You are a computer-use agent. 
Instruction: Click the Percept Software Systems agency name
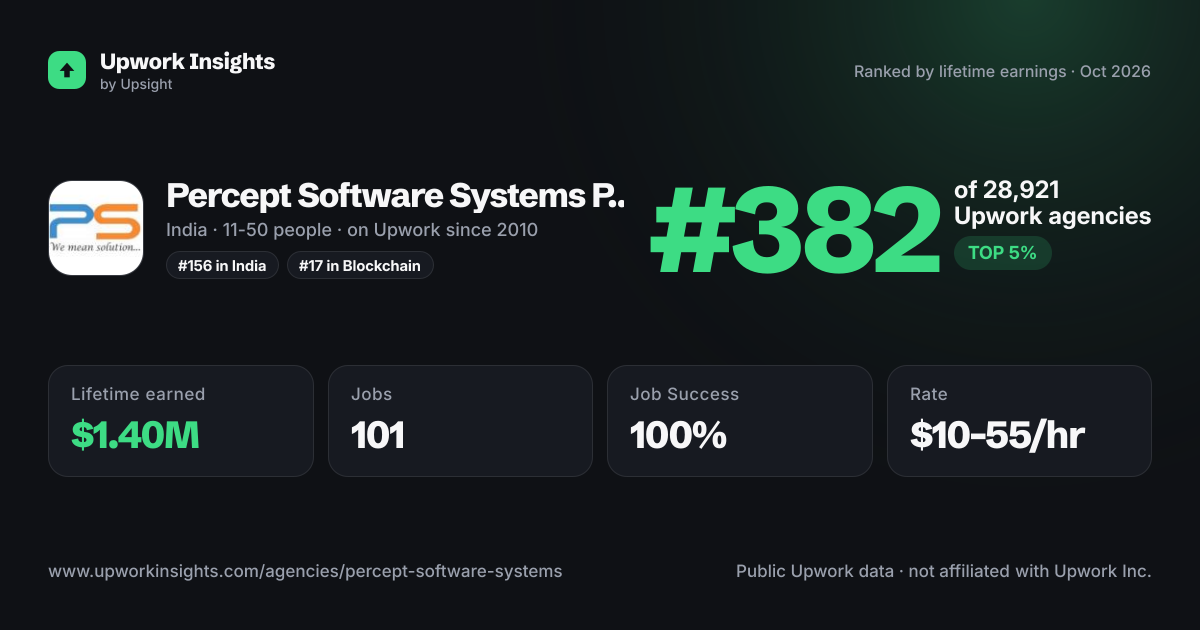(x=395, y=196)
